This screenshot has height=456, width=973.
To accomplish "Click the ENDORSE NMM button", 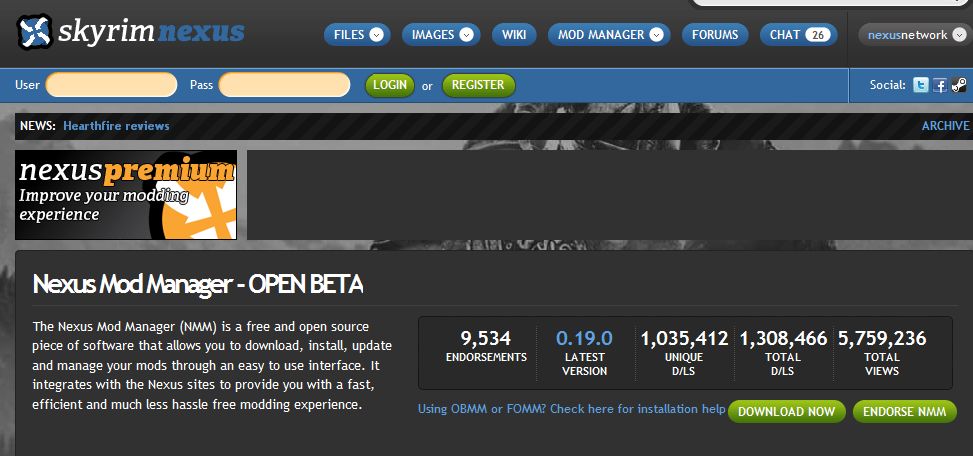I will (x=905, y=411).
